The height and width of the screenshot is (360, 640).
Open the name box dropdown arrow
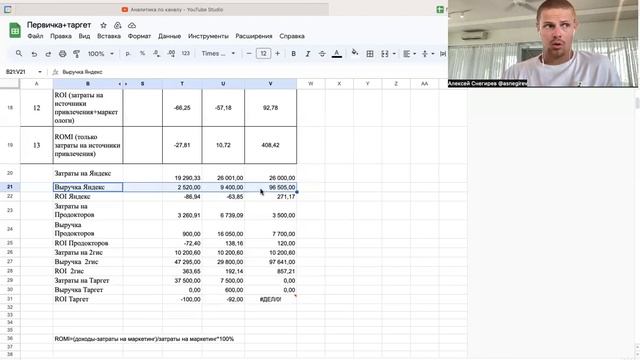tap(40, 72)
